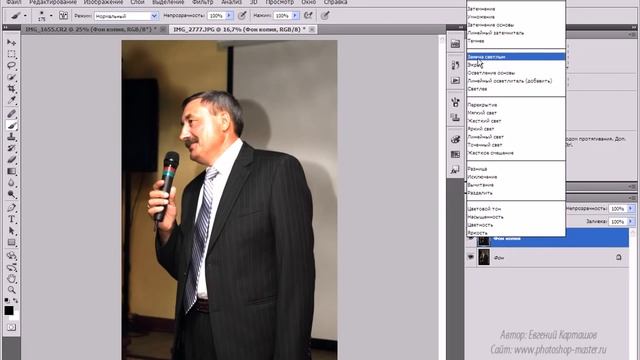Switch to IMG_1655.CR2 document tab
Screen dimensions: 640x360
90,29
